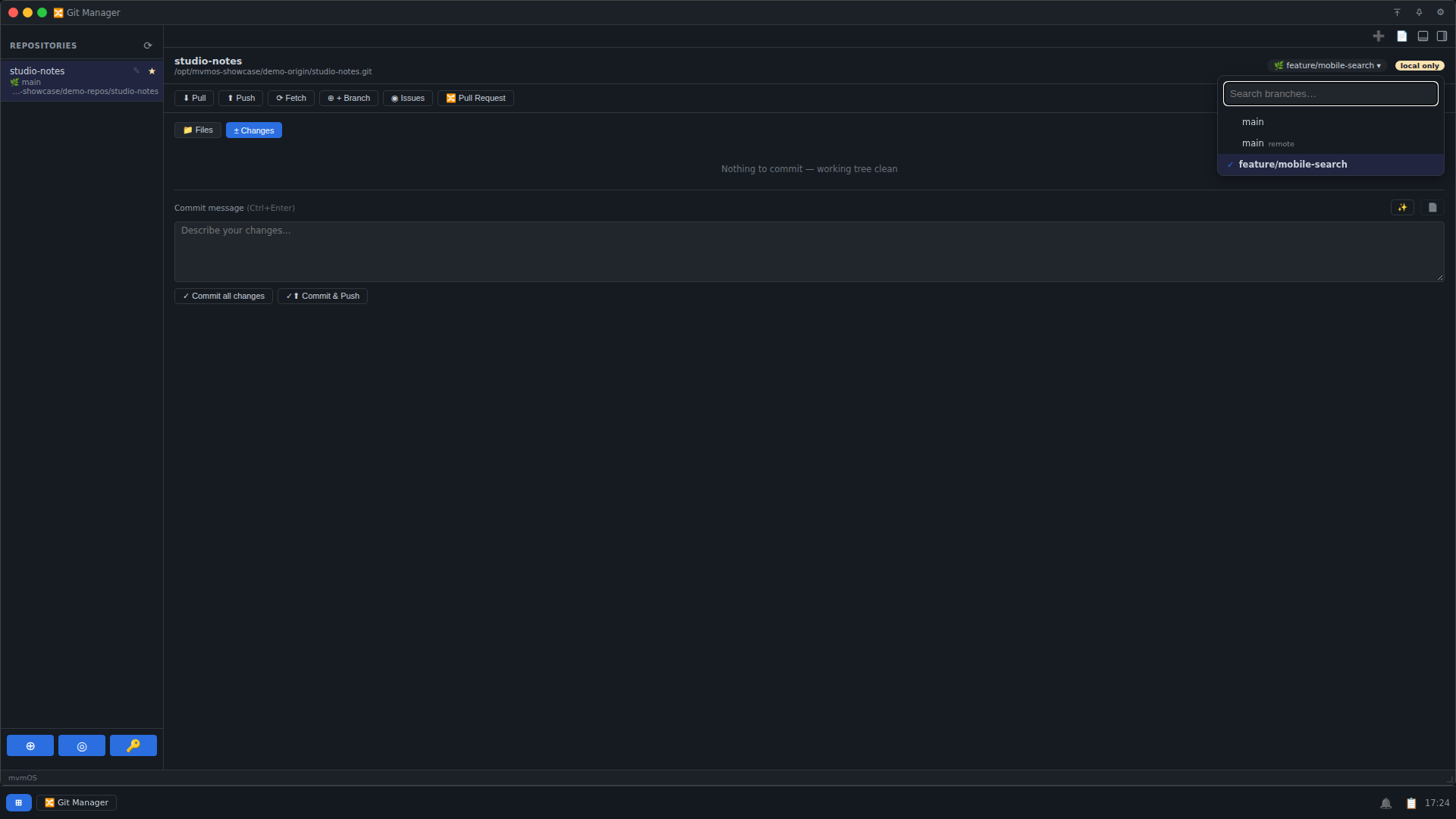Select Git Manager in the taskbar

coord(77,802)
